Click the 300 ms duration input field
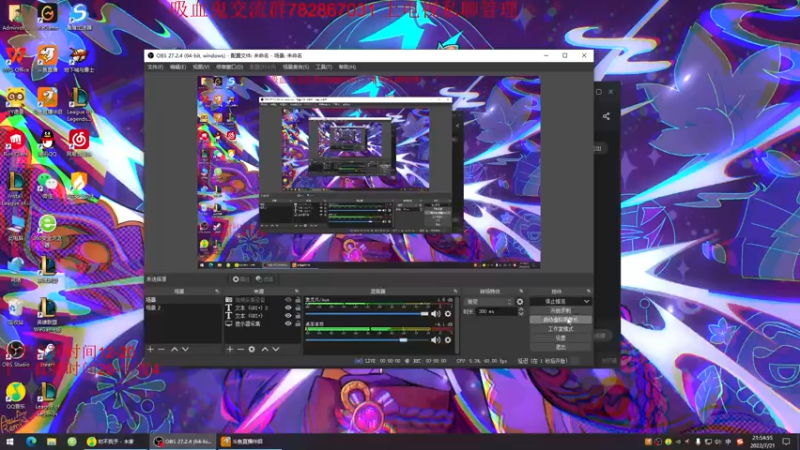Image resolution: width=800 pixels, height=450 pixels. [x=496, y=311]
